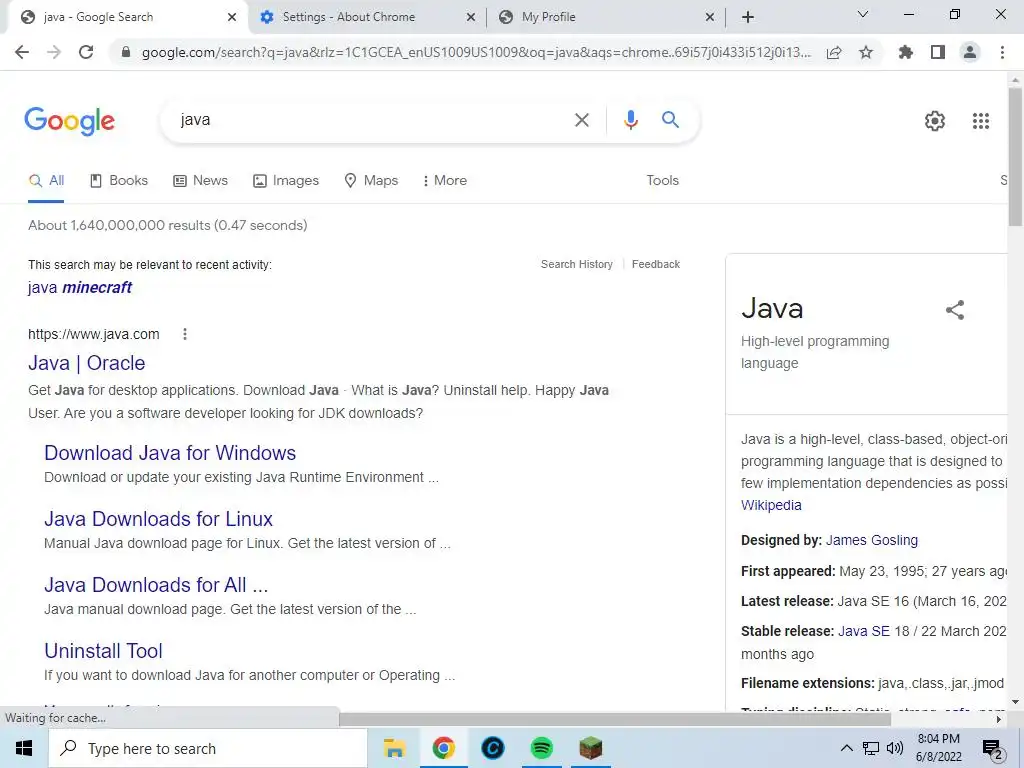Click the horizontal scrollbar thumb
Viewport: 1024px width, 768px height.
pos(615,719)
